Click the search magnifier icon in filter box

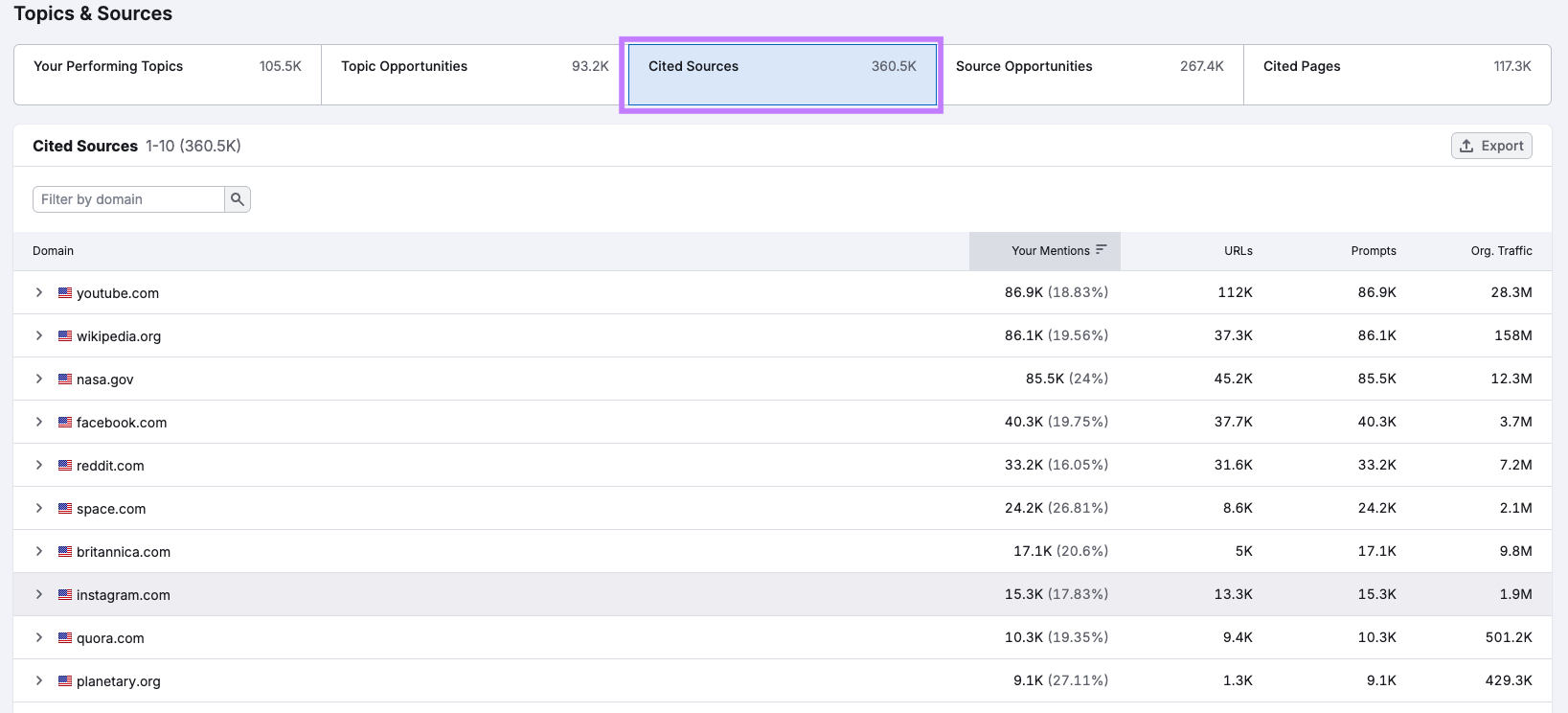238,199
